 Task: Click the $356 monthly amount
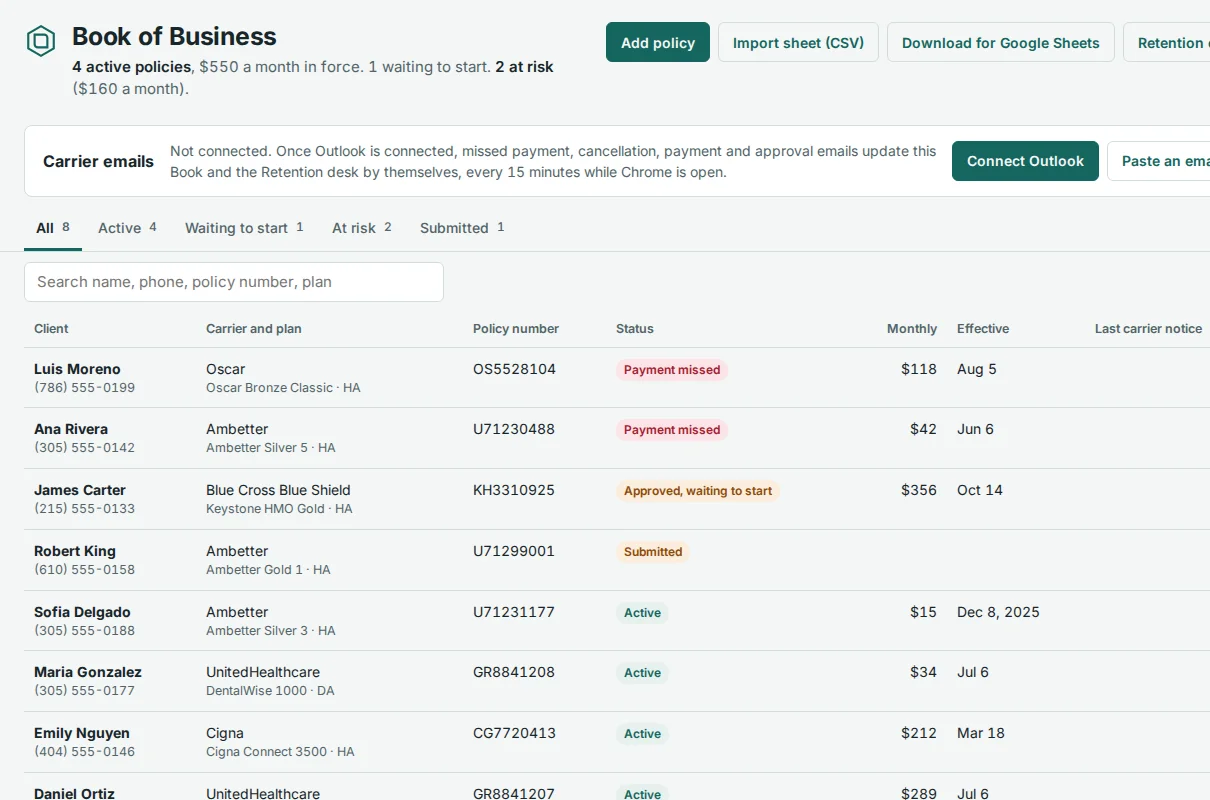pos(919,490)
